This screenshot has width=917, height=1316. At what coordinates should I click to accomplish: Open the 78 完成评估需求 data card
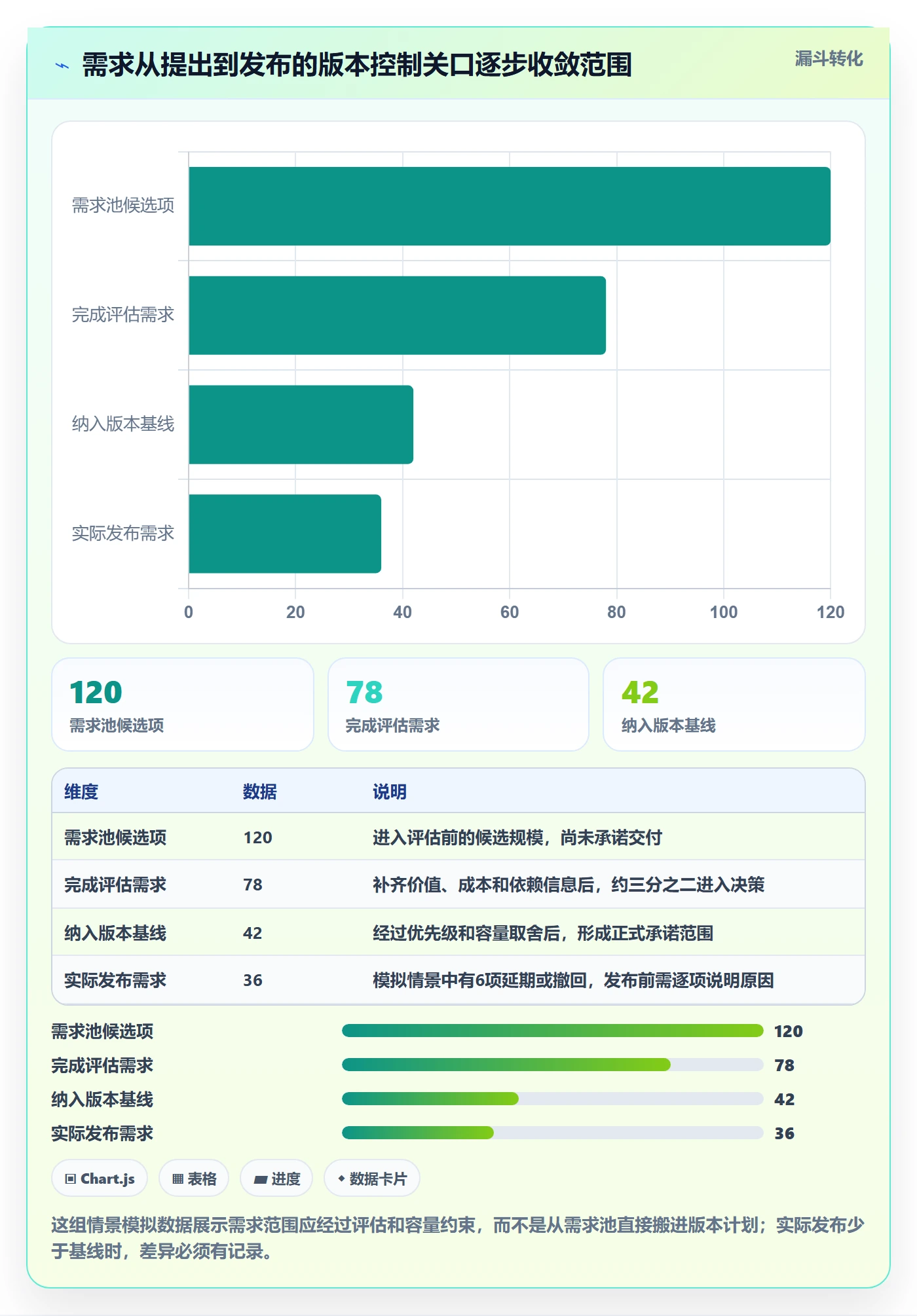(x=458, y=704)
